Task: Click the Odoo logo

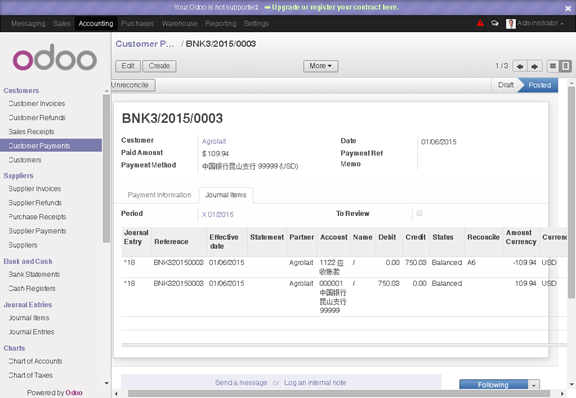Action: click(x=55, y=58)
